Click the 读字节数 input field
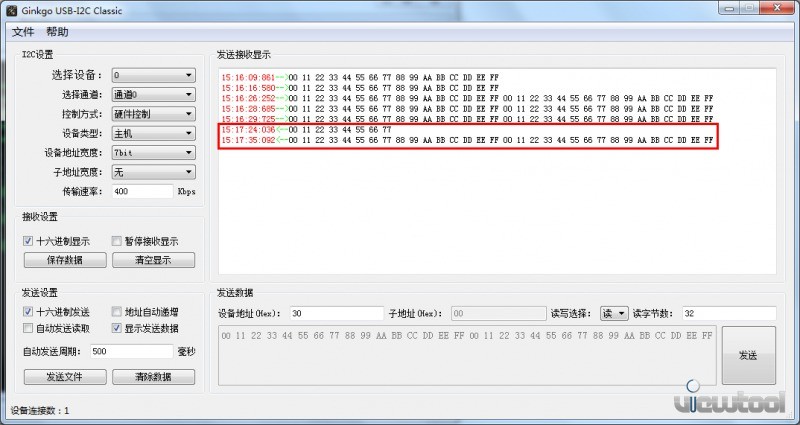This screenshot has height=425, width=800. click(x=730, y=313)
